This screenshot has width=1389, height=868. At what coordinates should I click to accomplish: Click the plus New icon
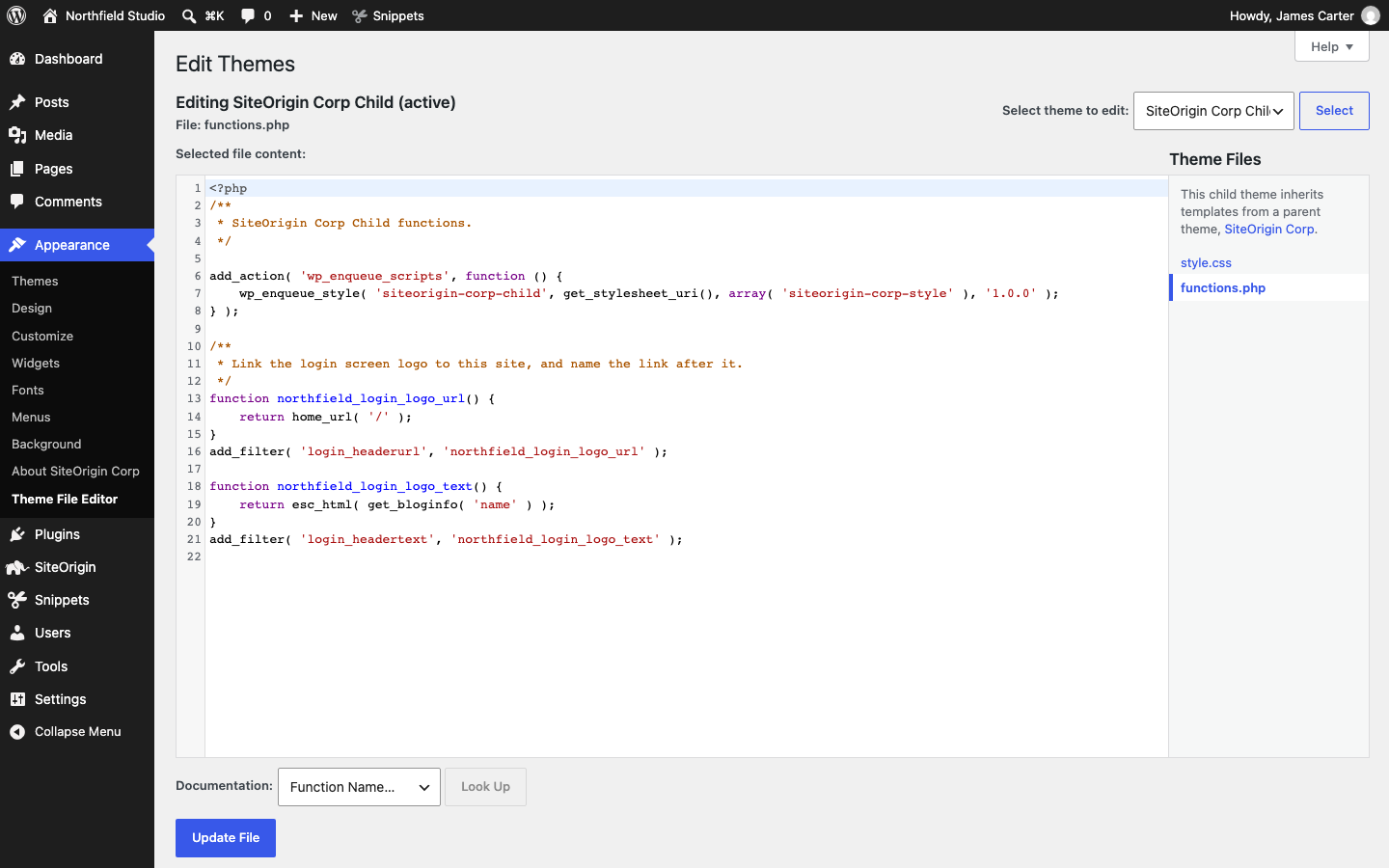click(x=296, y=15)
